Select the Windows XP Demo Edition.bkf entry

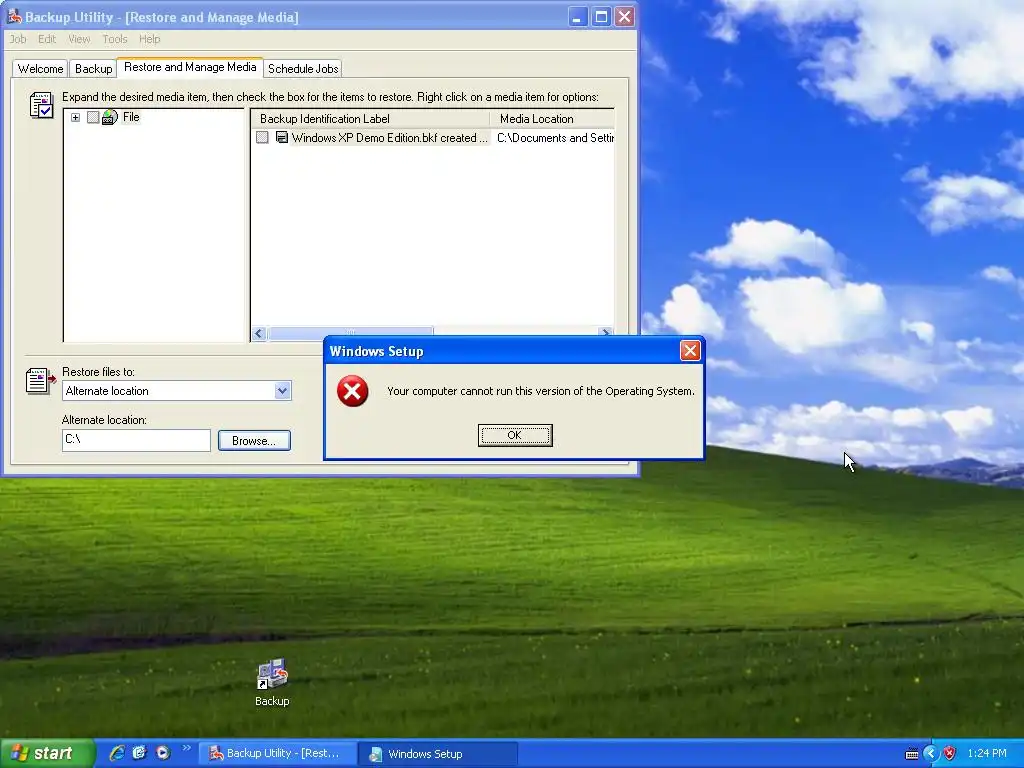tap(390, 138)
